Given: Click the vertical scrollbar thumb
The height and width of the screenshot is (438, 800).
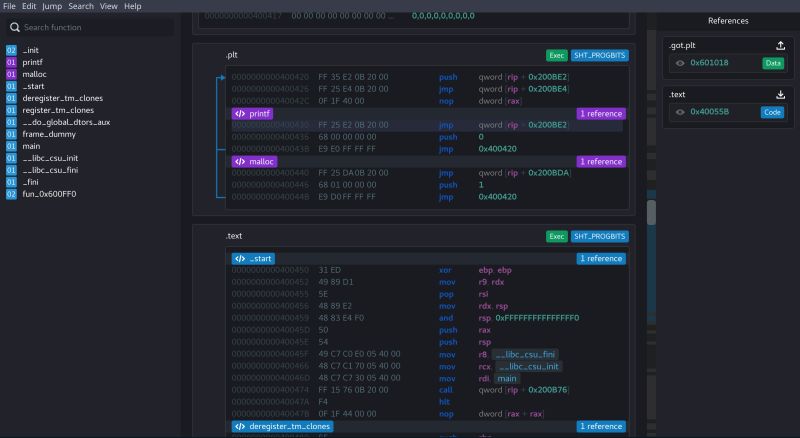Looking at the screenshot, I should (652, 212).
